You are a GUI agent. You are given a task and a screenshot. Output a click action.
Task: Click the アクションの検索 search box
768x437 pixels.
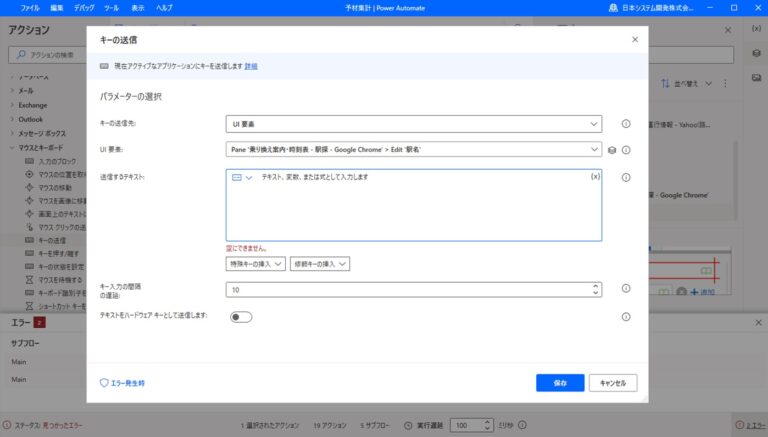click(48, 55)
